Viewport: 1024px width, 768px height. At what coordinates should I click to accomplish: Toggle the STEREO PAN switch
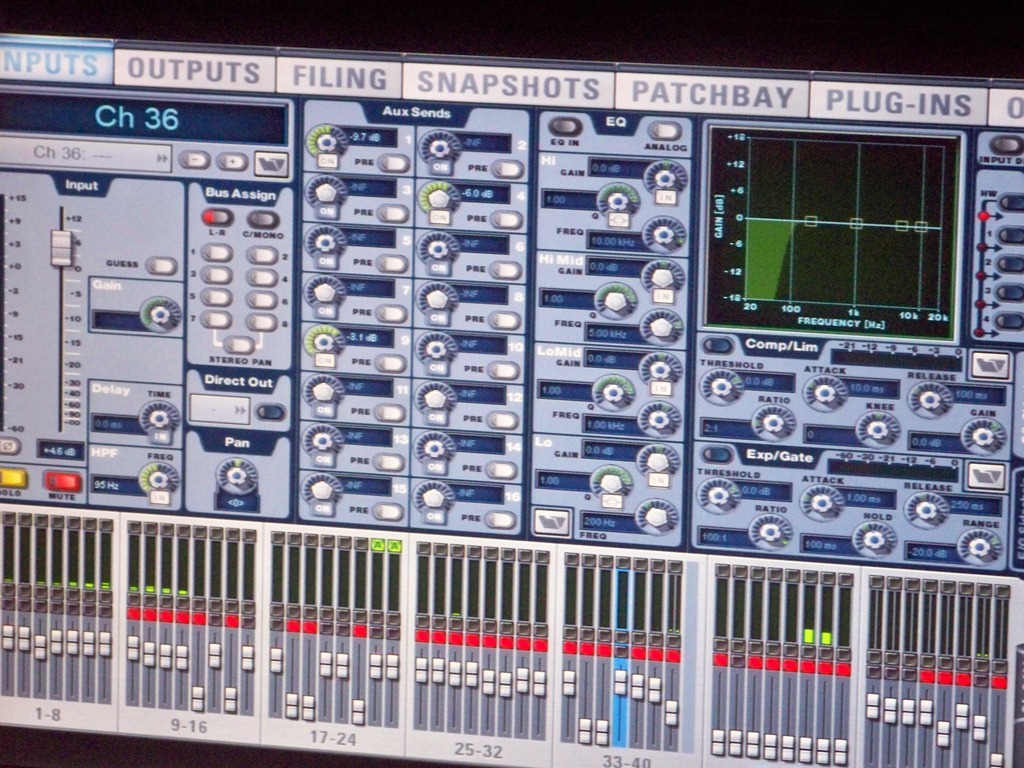(239, 344)
